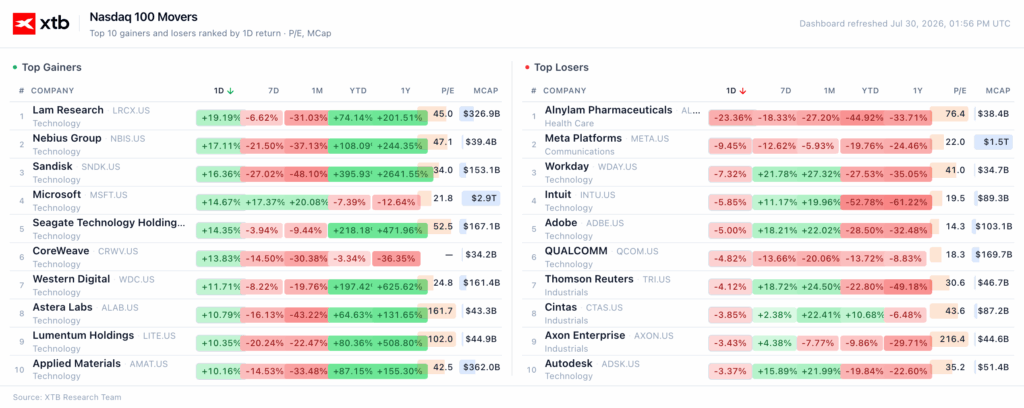Screen dimensions: 1024x408
Task: Click CoreWeave -36.35% 1Y cell
Action: coord(396,259)
